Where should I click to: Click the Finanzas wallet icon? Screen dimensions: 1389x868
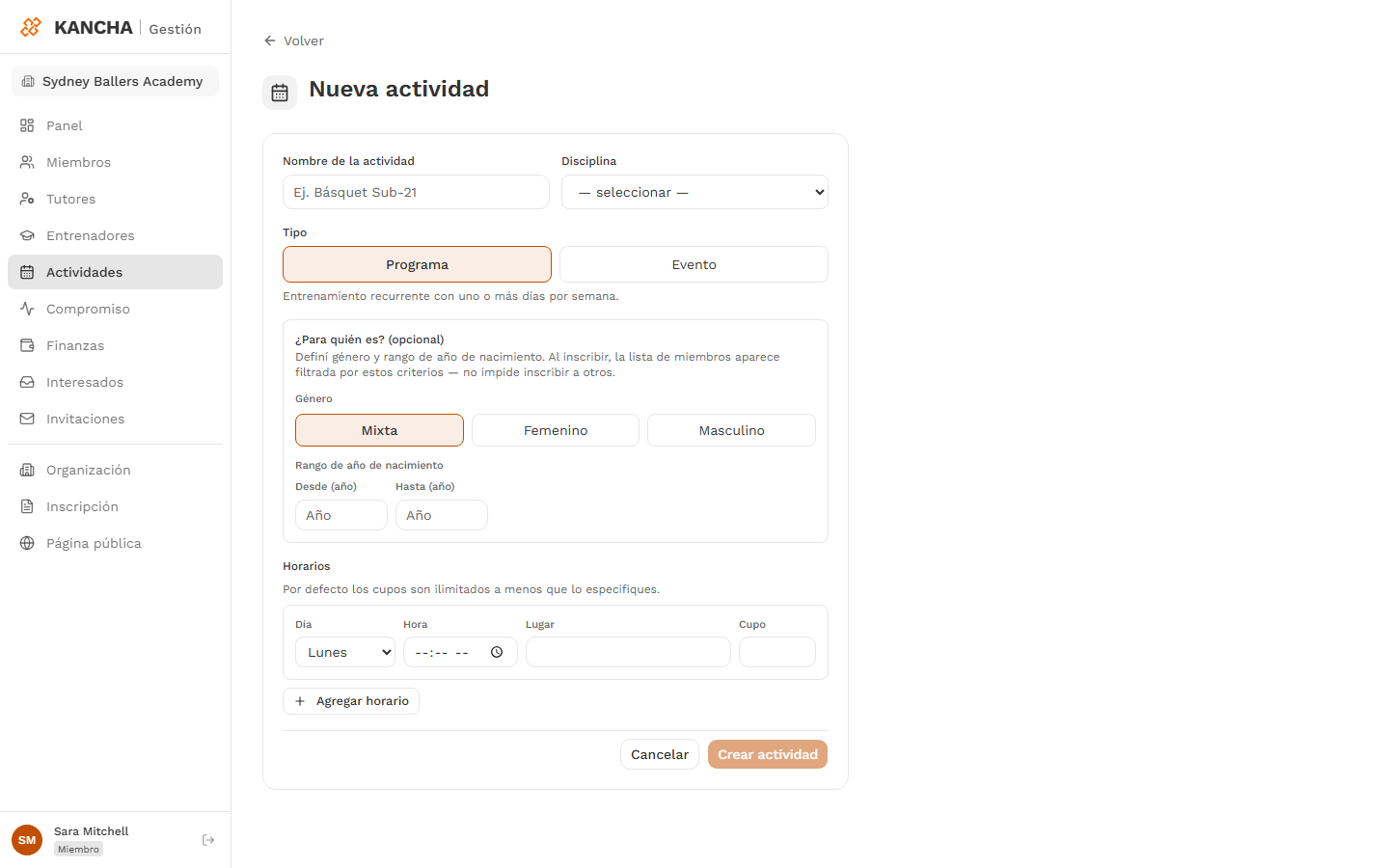(27, 345)
